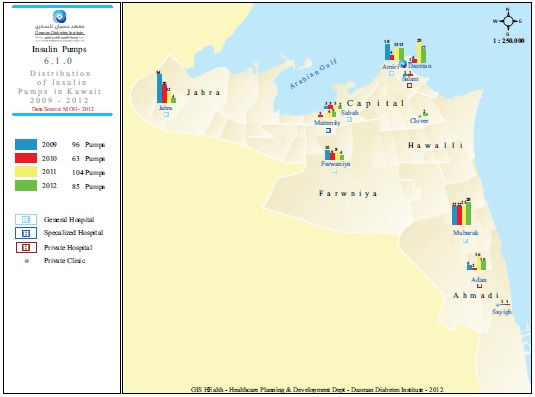Click the Clover clinic label
The image size is (535, 397).
pos(419,121)
